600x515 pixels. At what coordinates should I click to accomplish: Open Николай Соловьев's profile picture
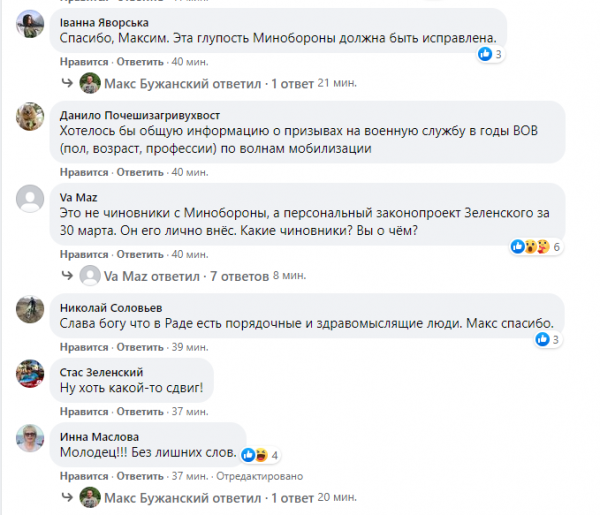pyautogui.click(x=30, y=306)
